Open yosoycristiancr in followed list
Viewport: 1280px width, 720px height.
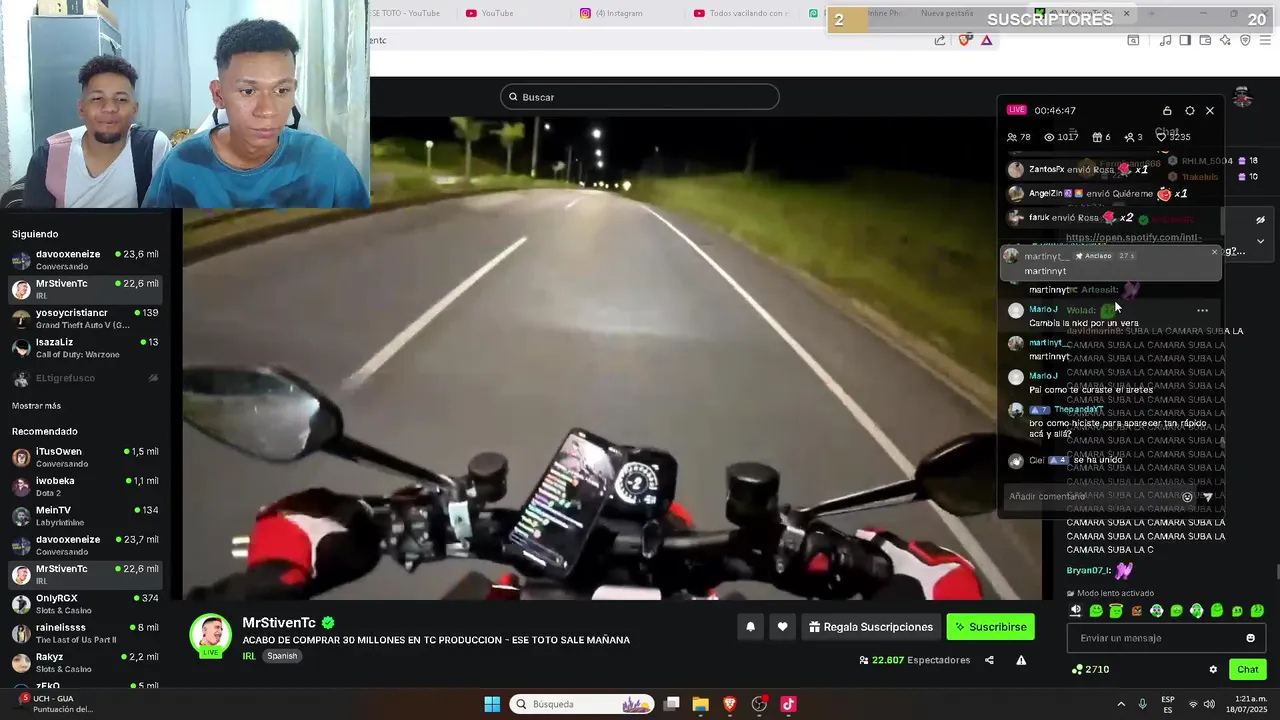pyautogui.click(x=85, y=319)
